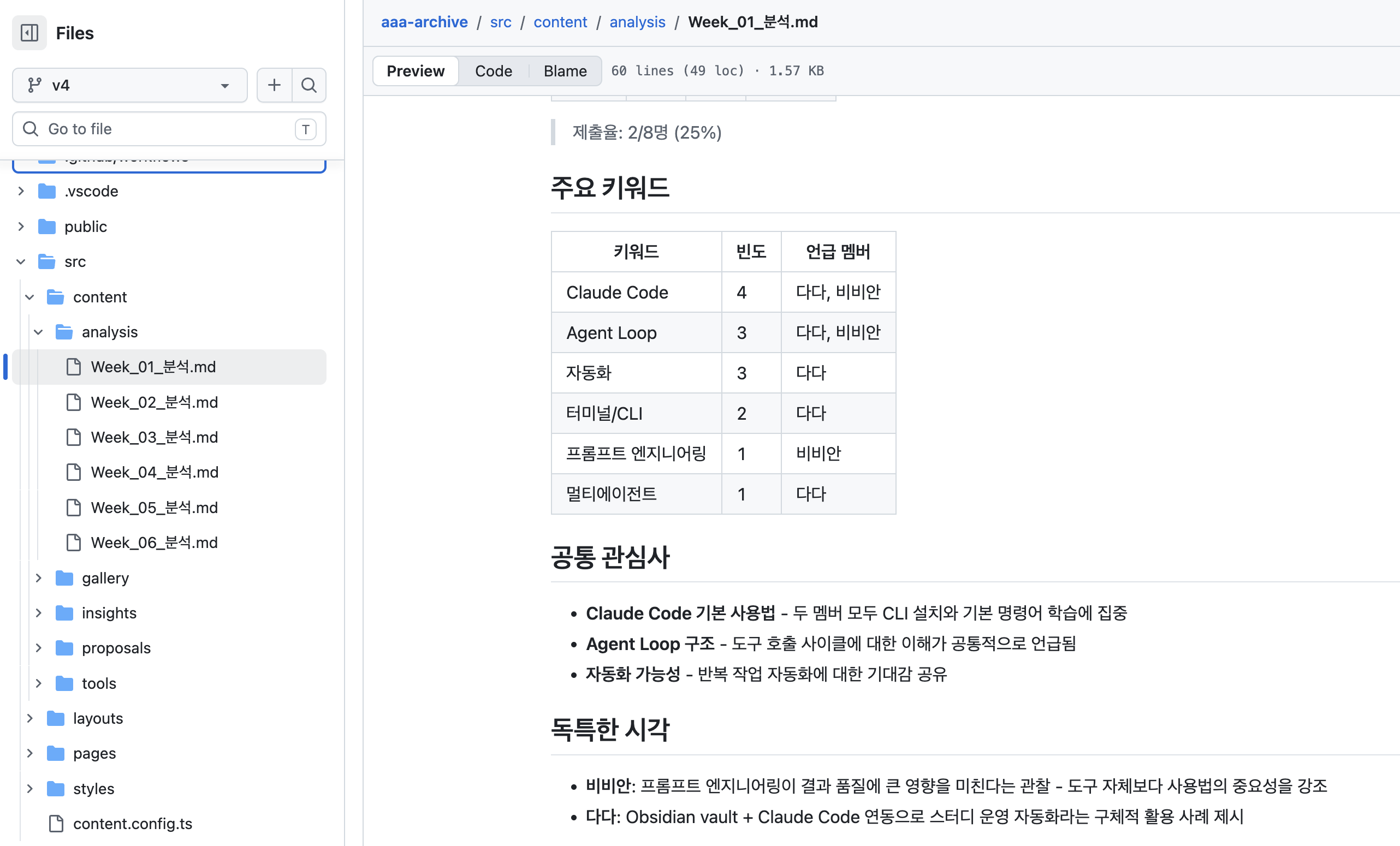The image size is (1400, 846).
Task: Click the content open-folder icon
Action: pyautogui.click(x=55, y=297)
